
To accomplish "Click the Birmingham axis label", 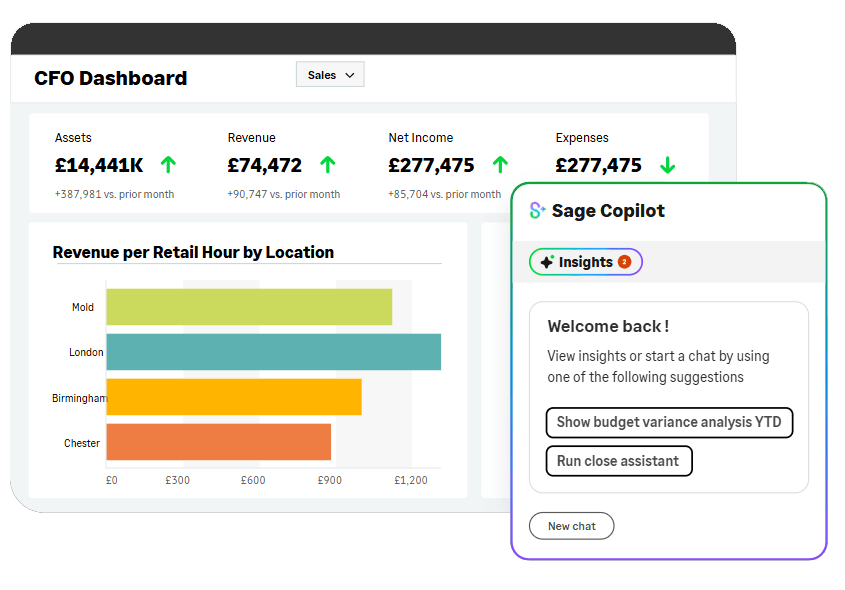I will click(80, 398).
